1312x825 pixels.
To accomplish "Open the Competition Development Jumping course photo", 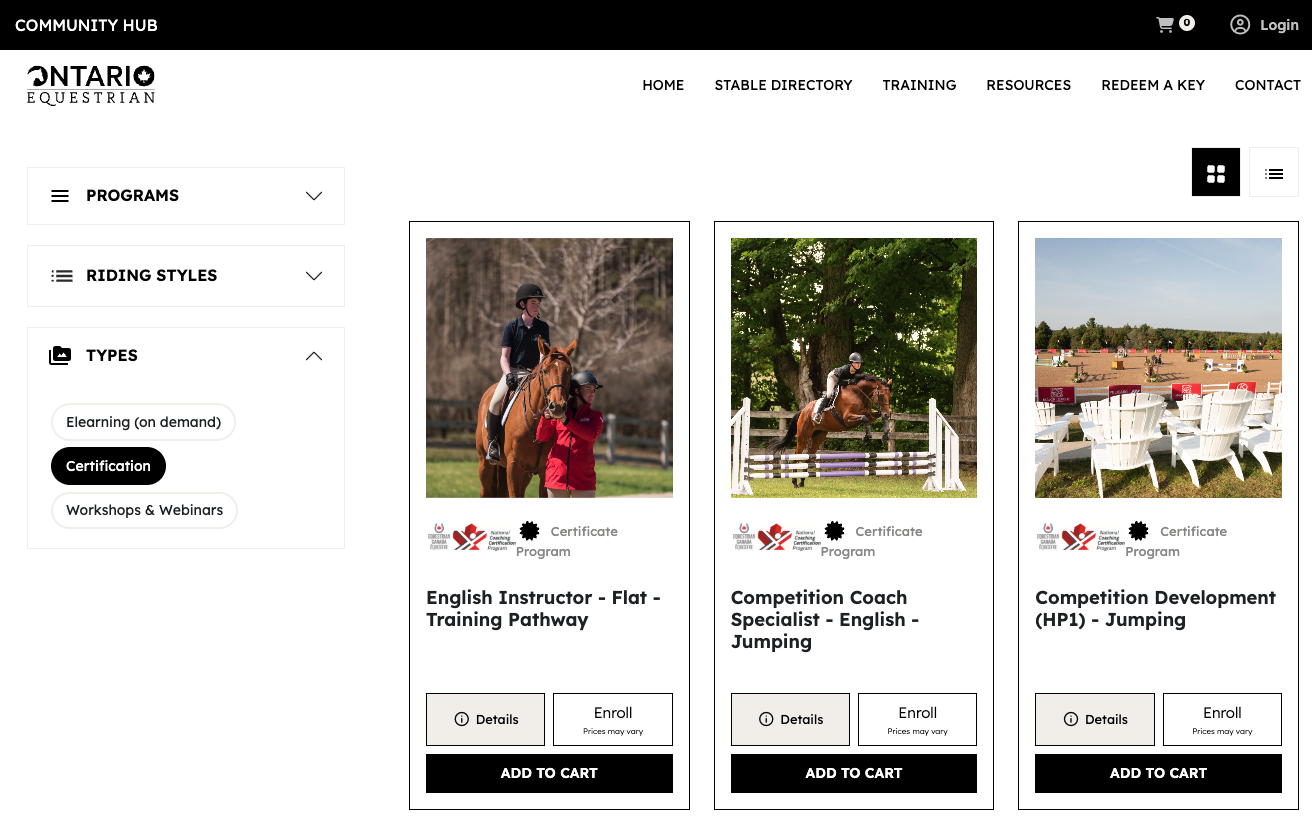I will [1158, 368].
